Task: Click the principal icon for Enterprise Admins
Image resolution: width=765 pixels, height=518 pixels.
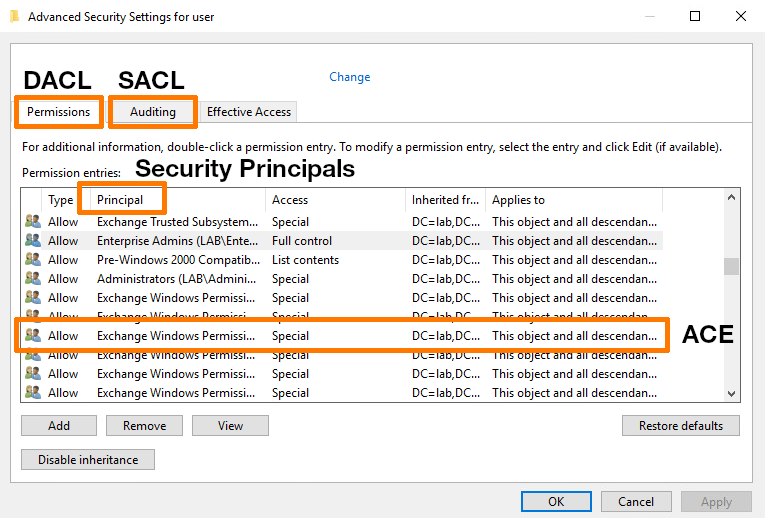Action: tap(33, 241)
